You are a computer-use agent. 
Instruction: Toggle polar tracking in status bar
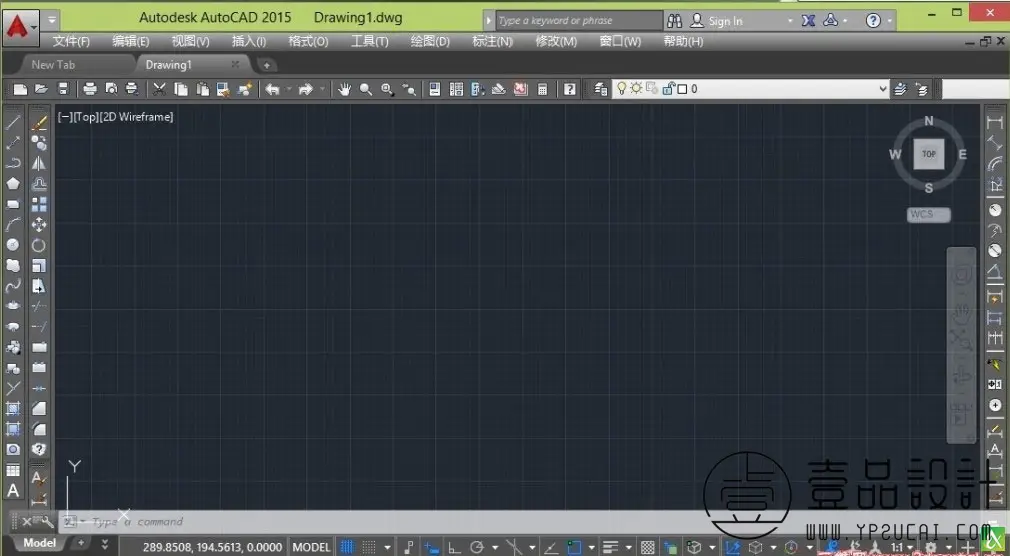(x=477, y=548)
